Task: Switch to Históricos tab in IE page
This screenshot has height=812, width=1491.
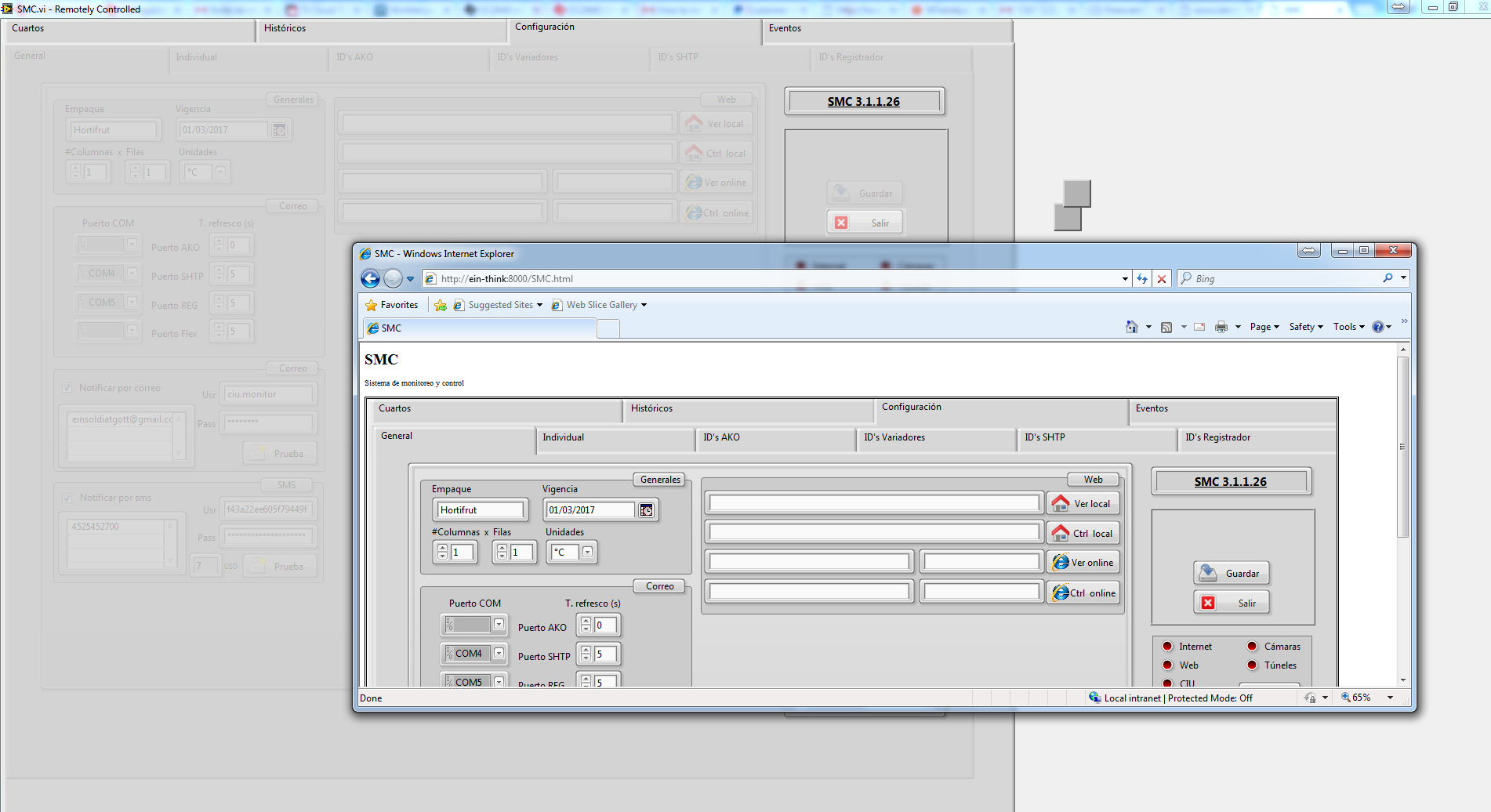Action: 749,410
